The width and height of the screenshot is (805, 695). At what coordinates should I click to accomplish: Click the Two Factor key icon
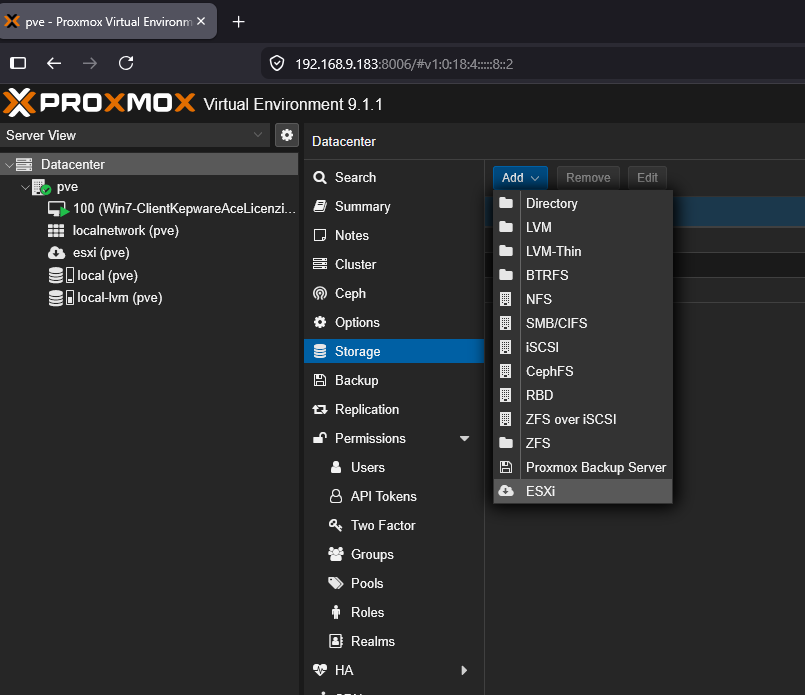(x=335, y=525)
